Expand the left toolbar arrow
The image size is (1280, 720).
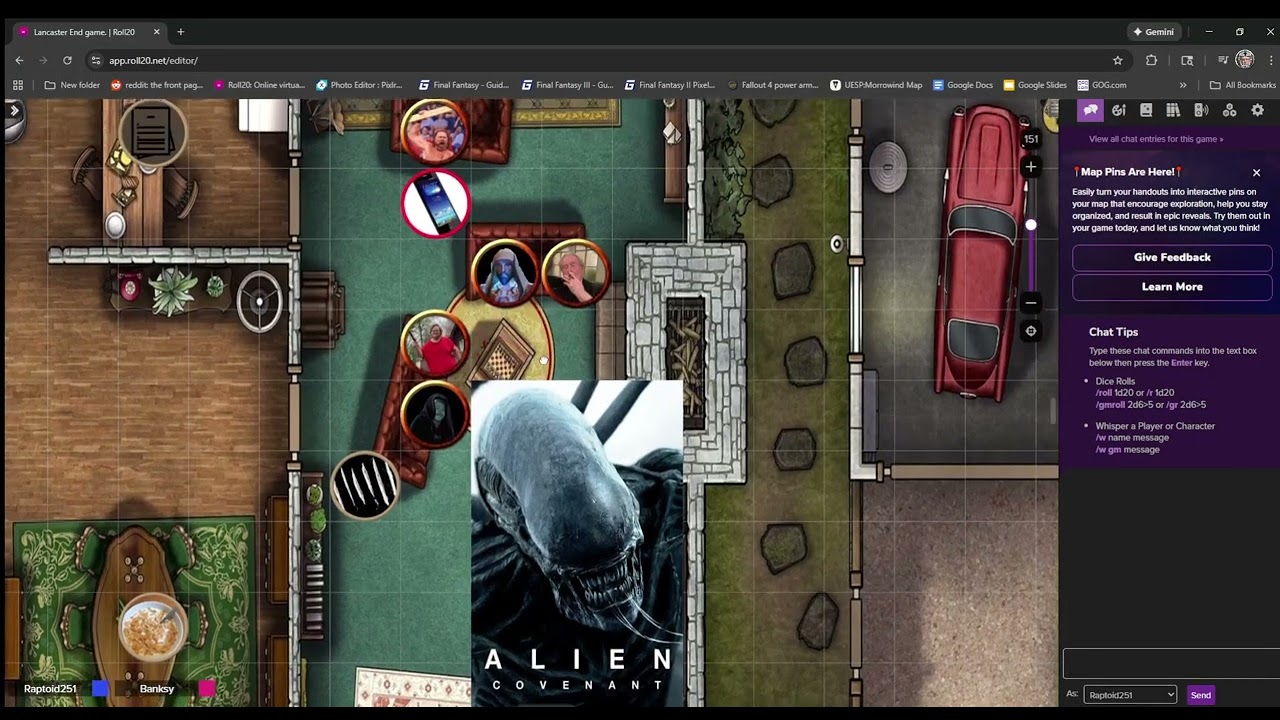pyautogui.click(x=14, y=110)
